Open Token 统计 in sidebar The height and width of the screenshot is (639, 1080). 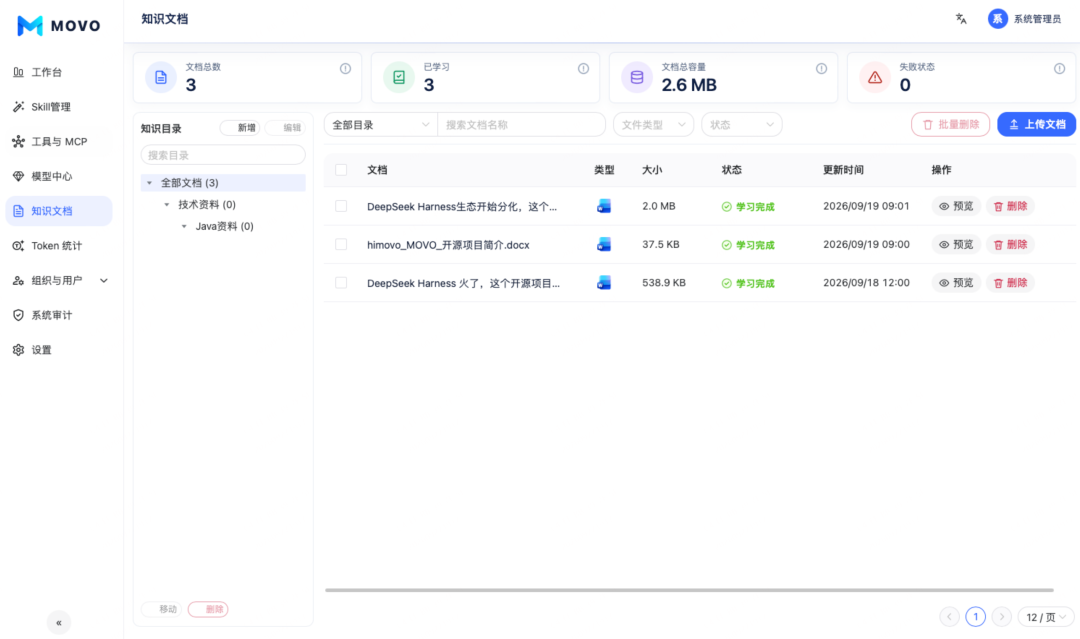(59, 246)
